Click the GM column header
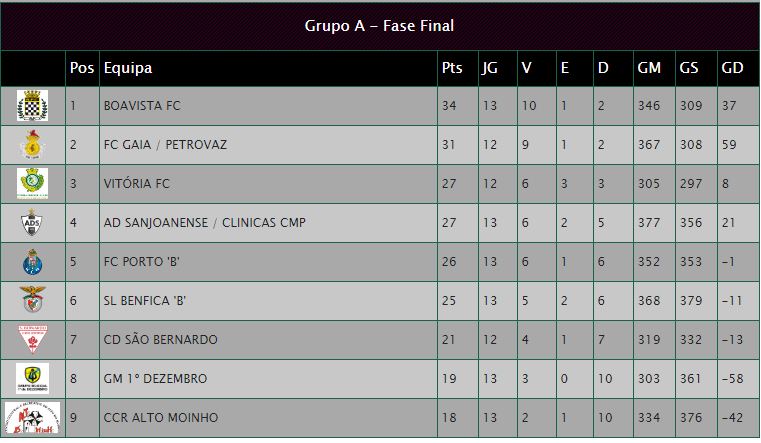This screenshot has height=443, width=761. (x=649, y=68)
